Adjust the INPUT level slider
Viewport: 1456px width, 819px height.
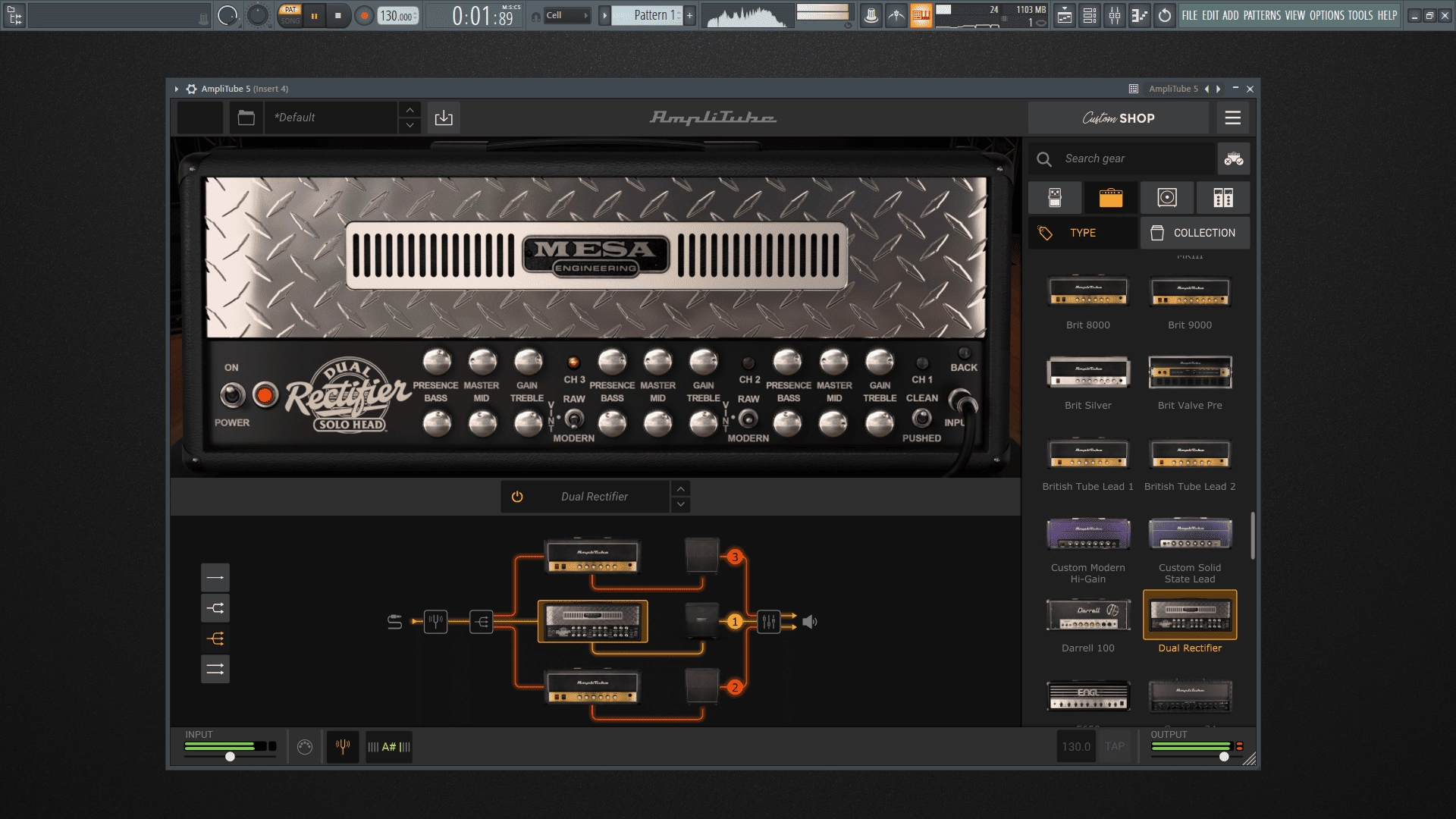pyautogui.click(x=230, y=756)
